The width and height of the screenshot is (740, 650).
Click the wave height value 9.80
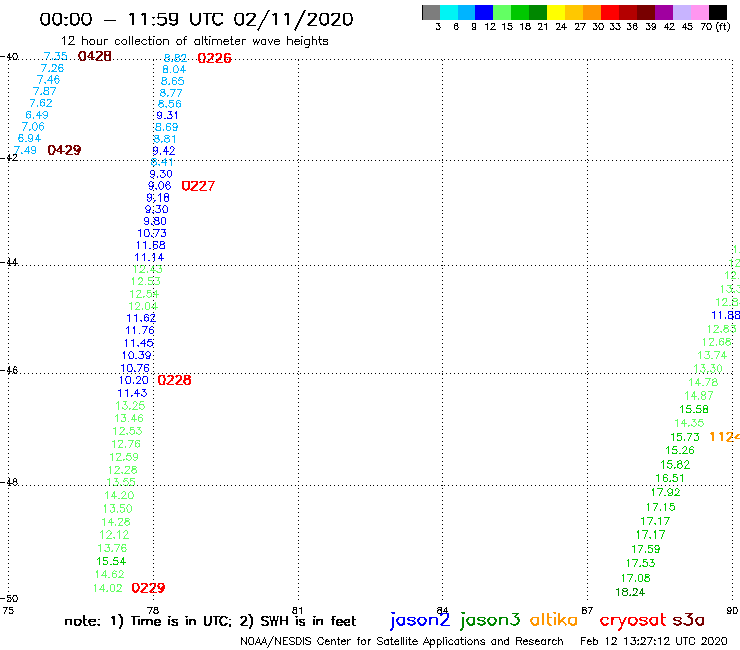(x=155, y=221)
